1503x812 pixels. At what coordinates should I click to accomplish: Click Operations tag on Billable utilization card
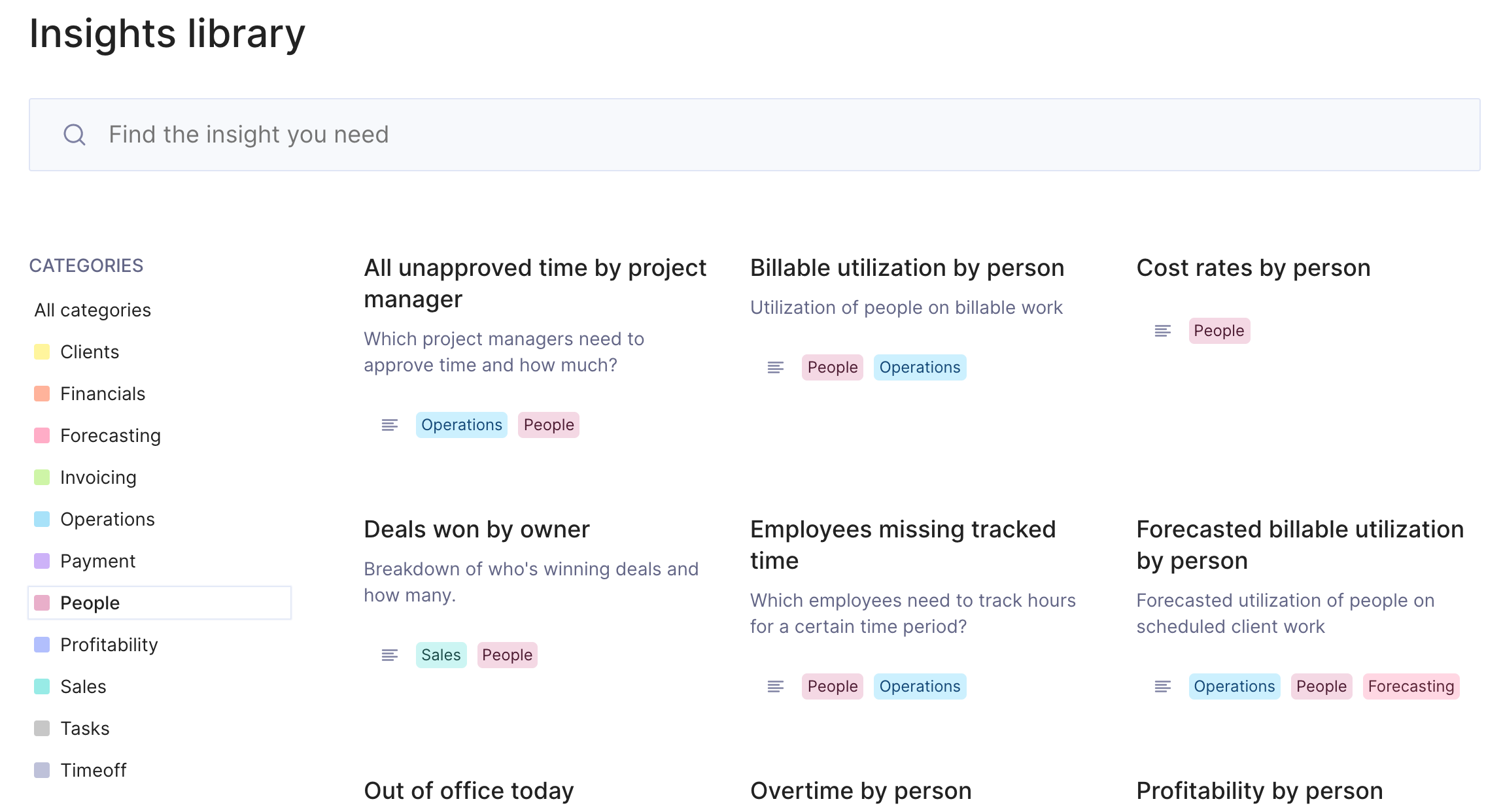920,367
